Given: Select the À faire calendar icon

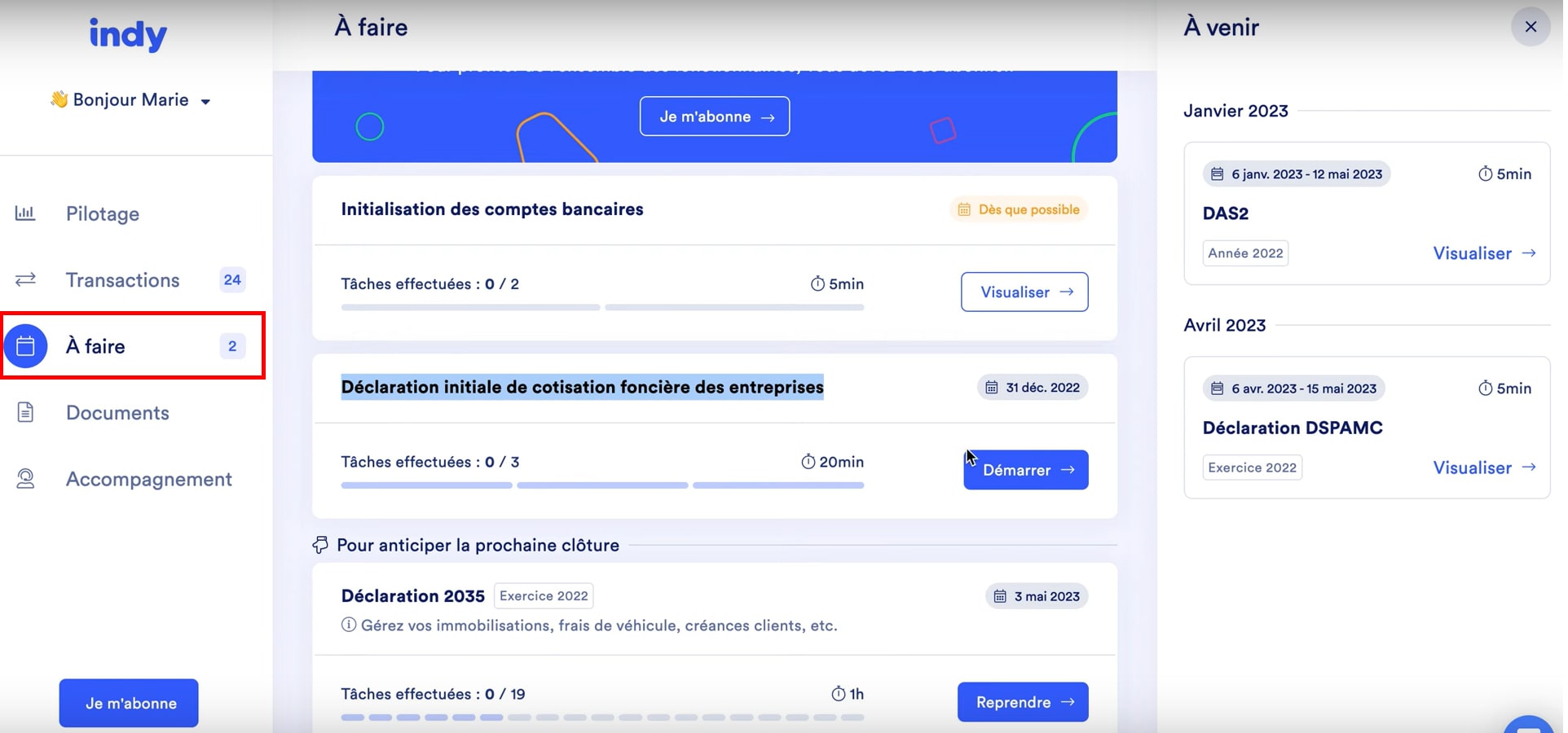Looking at the screenshot, I should pos(26,346).
